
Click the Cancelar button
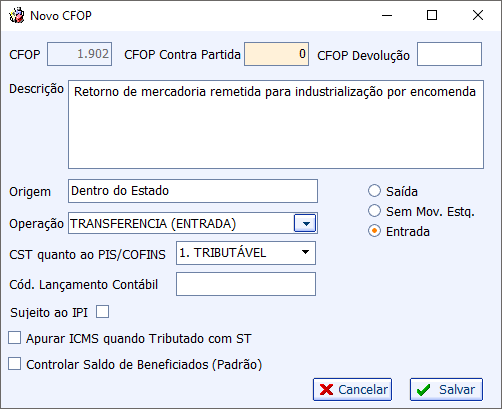tap(352, 389)
